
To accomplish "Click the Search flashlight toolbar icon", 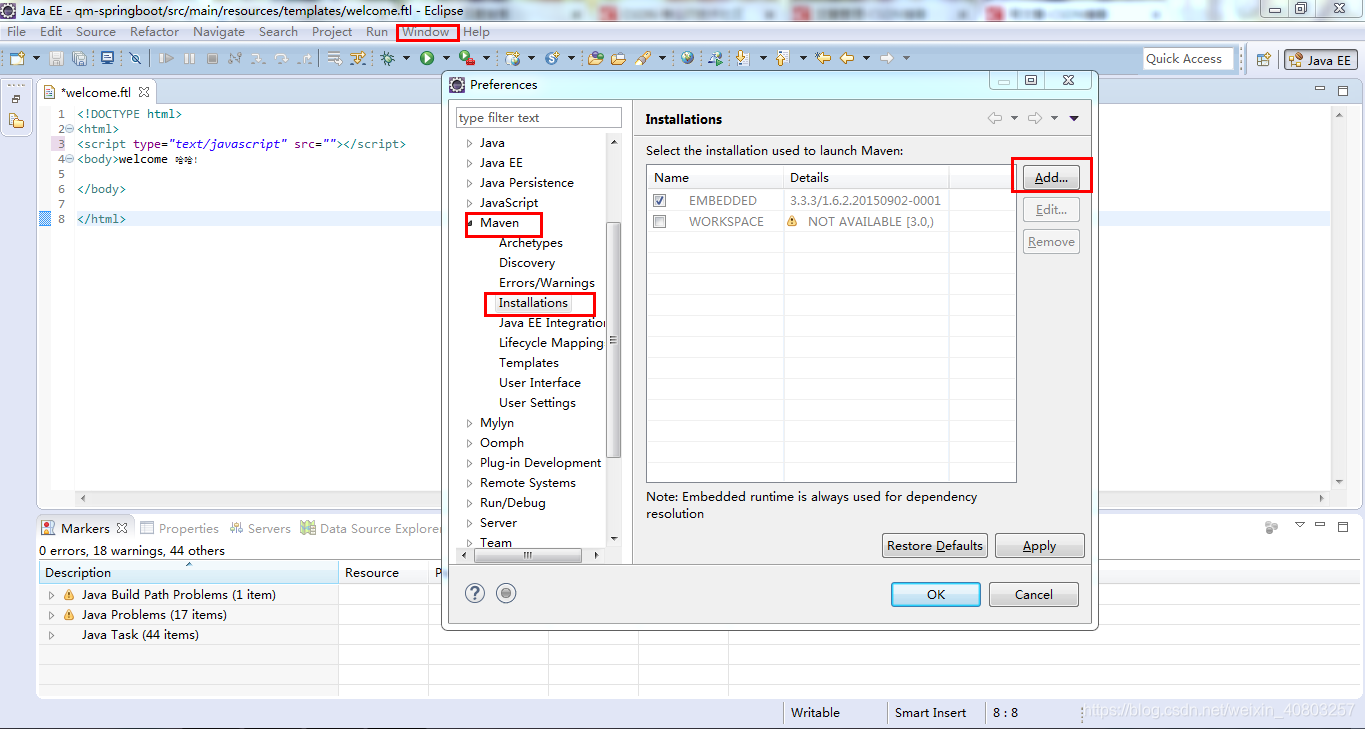I will (x=644, y=59).
